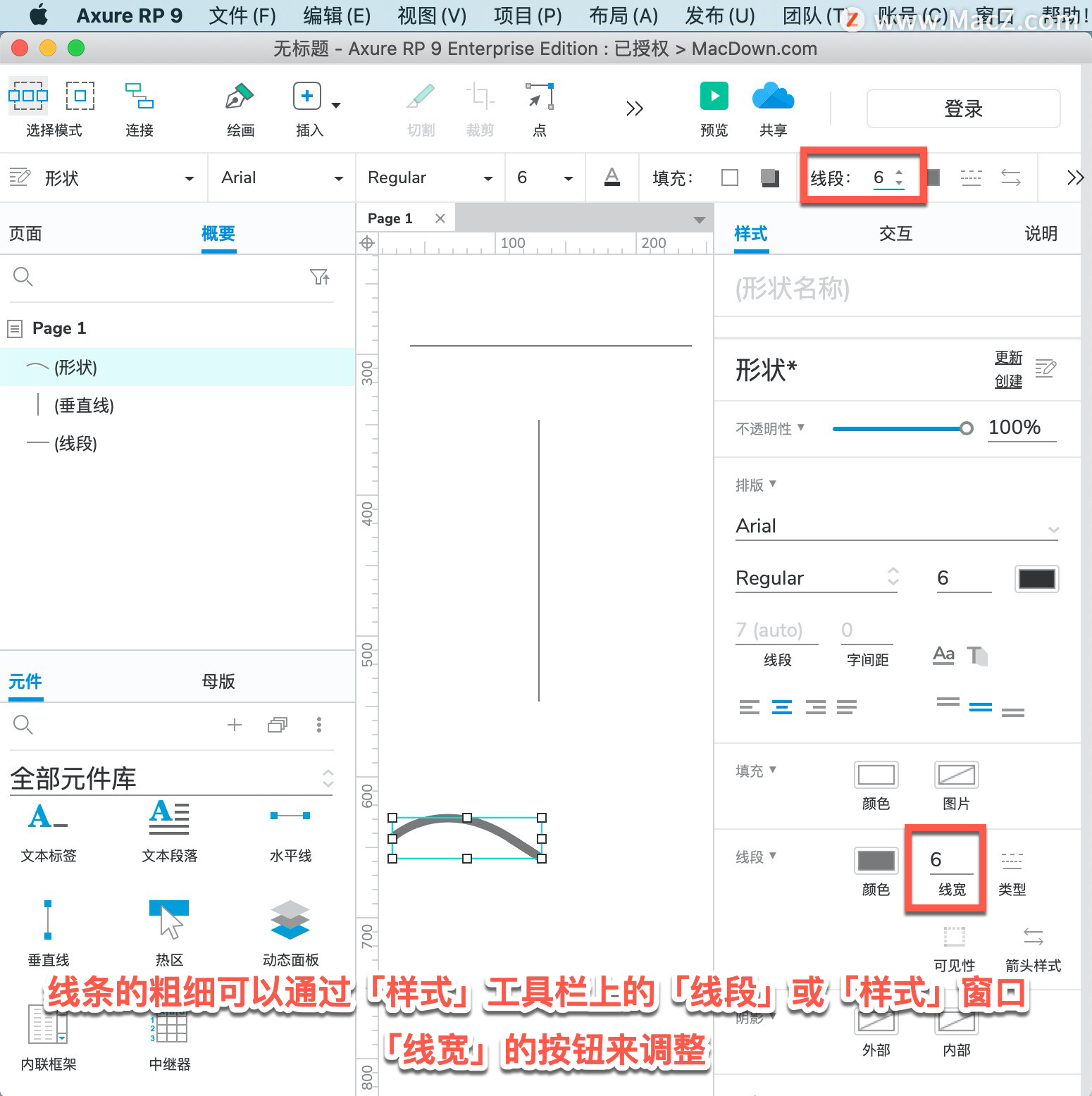
Task: Switch to the Outline tab
Action: coord(218,234)
